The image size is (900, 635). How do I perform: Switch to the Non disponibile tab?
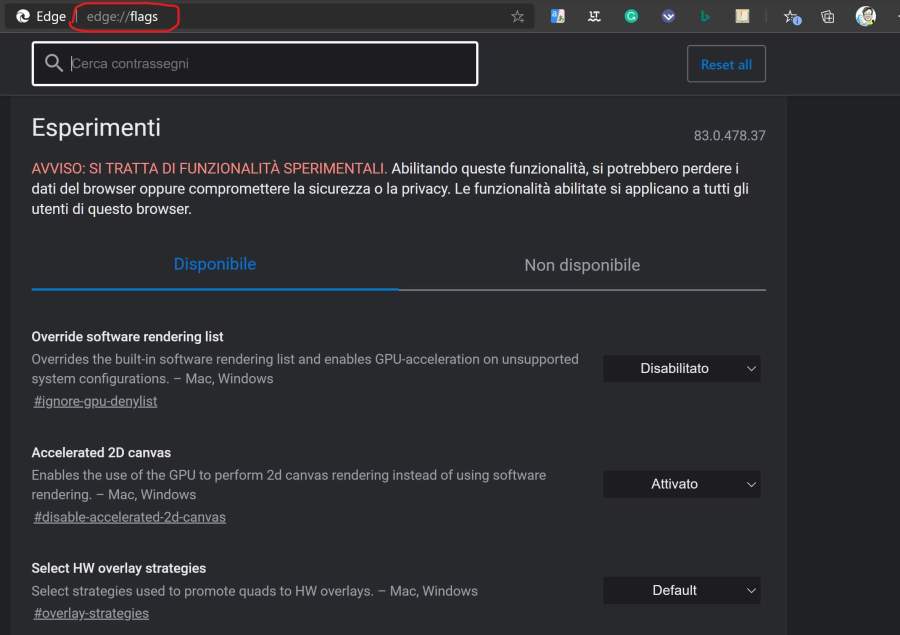click(582, 265)
